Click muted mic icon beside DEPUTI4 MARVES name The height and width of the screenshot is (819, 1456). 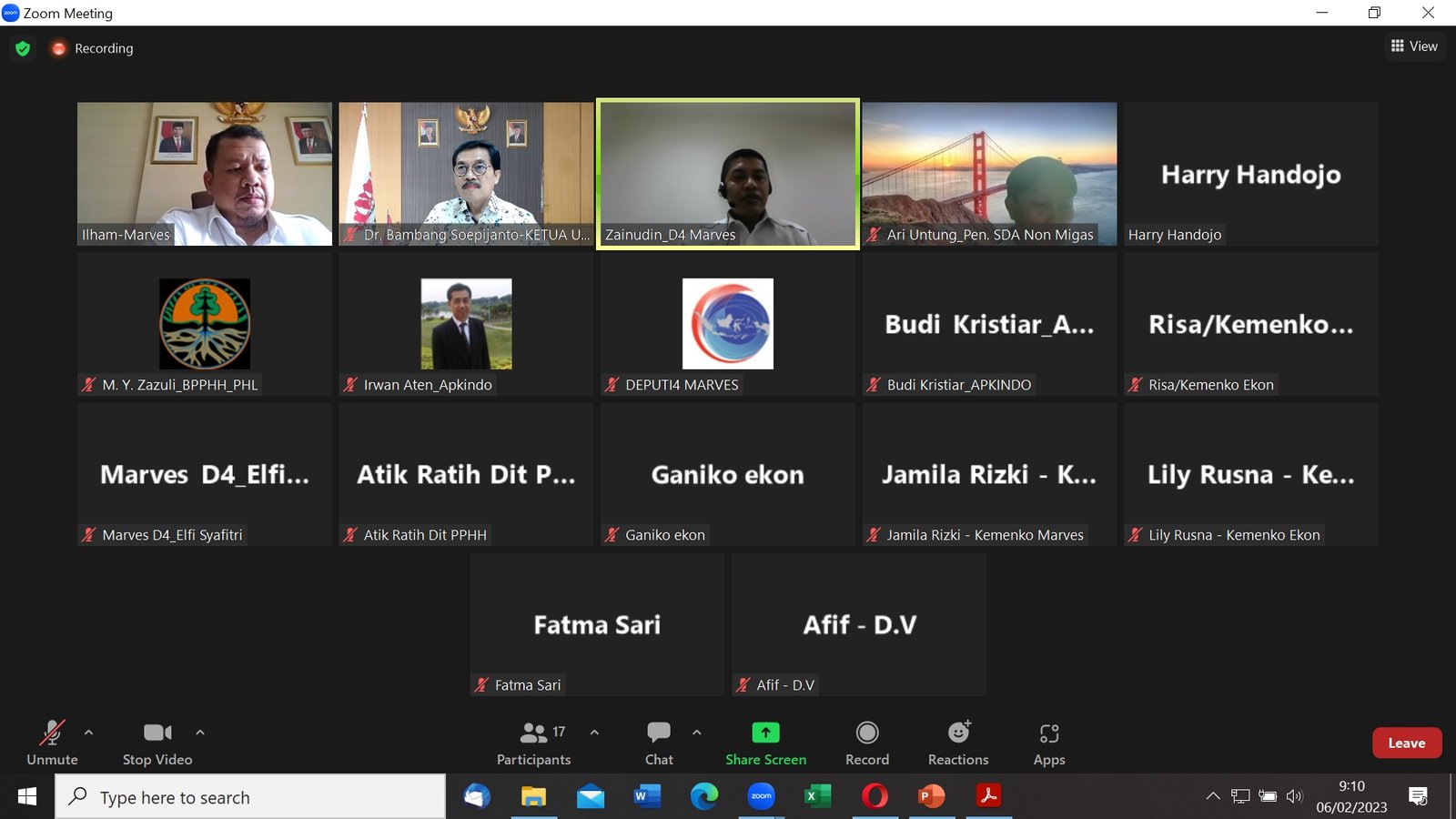point(612,385)
